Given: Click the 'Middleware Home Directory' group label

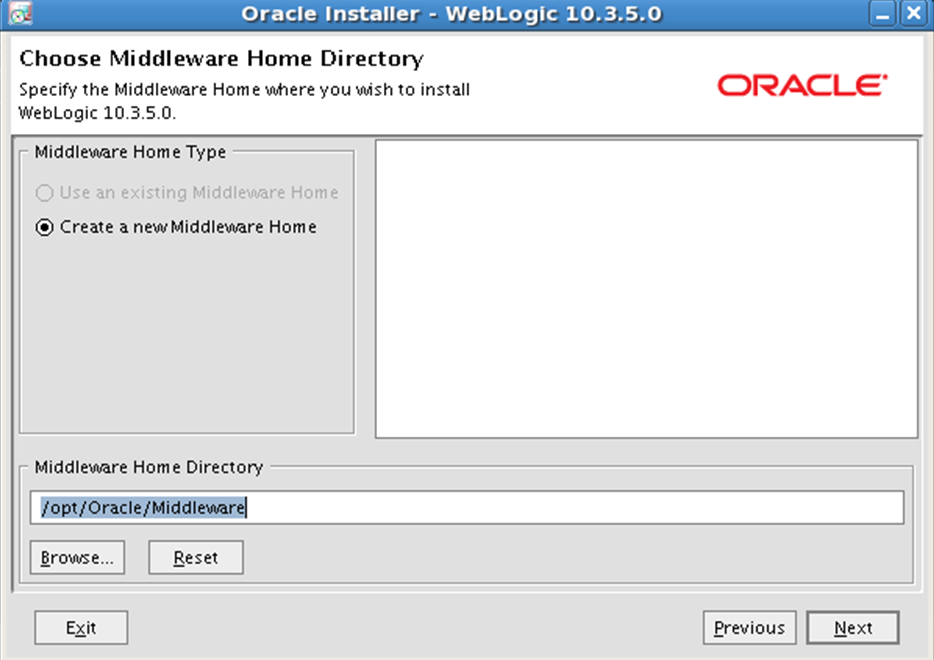Looking at the screenshot, I should (149, 467).
